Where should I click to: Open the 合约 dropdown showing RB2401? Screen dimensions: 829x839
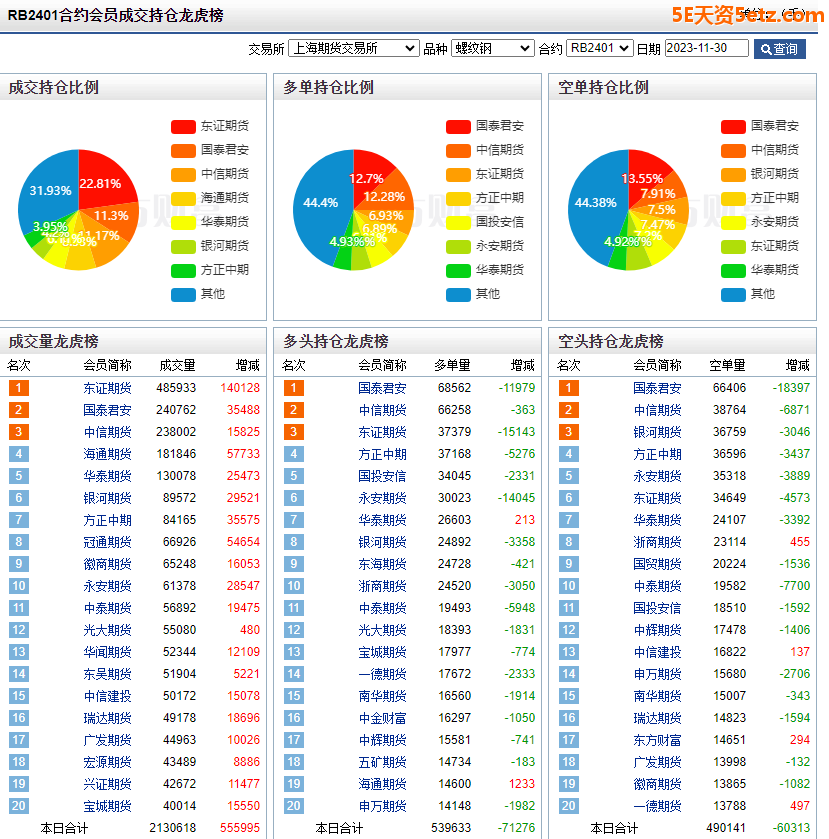pyautogui.click(x=599, y=49)
